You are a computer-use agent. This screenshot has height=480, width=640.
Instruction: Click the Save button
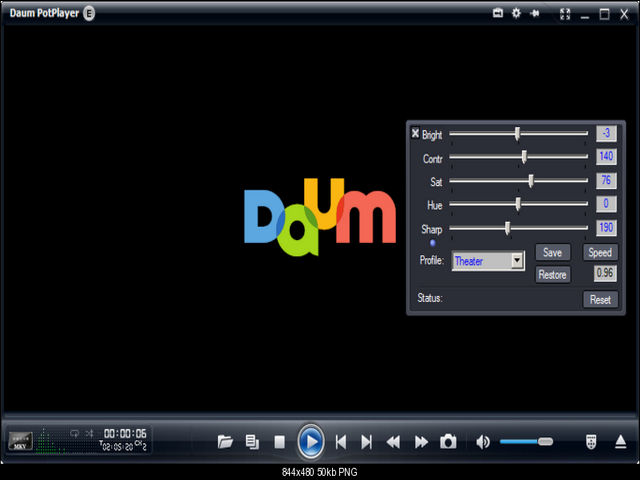coord(552,253)
